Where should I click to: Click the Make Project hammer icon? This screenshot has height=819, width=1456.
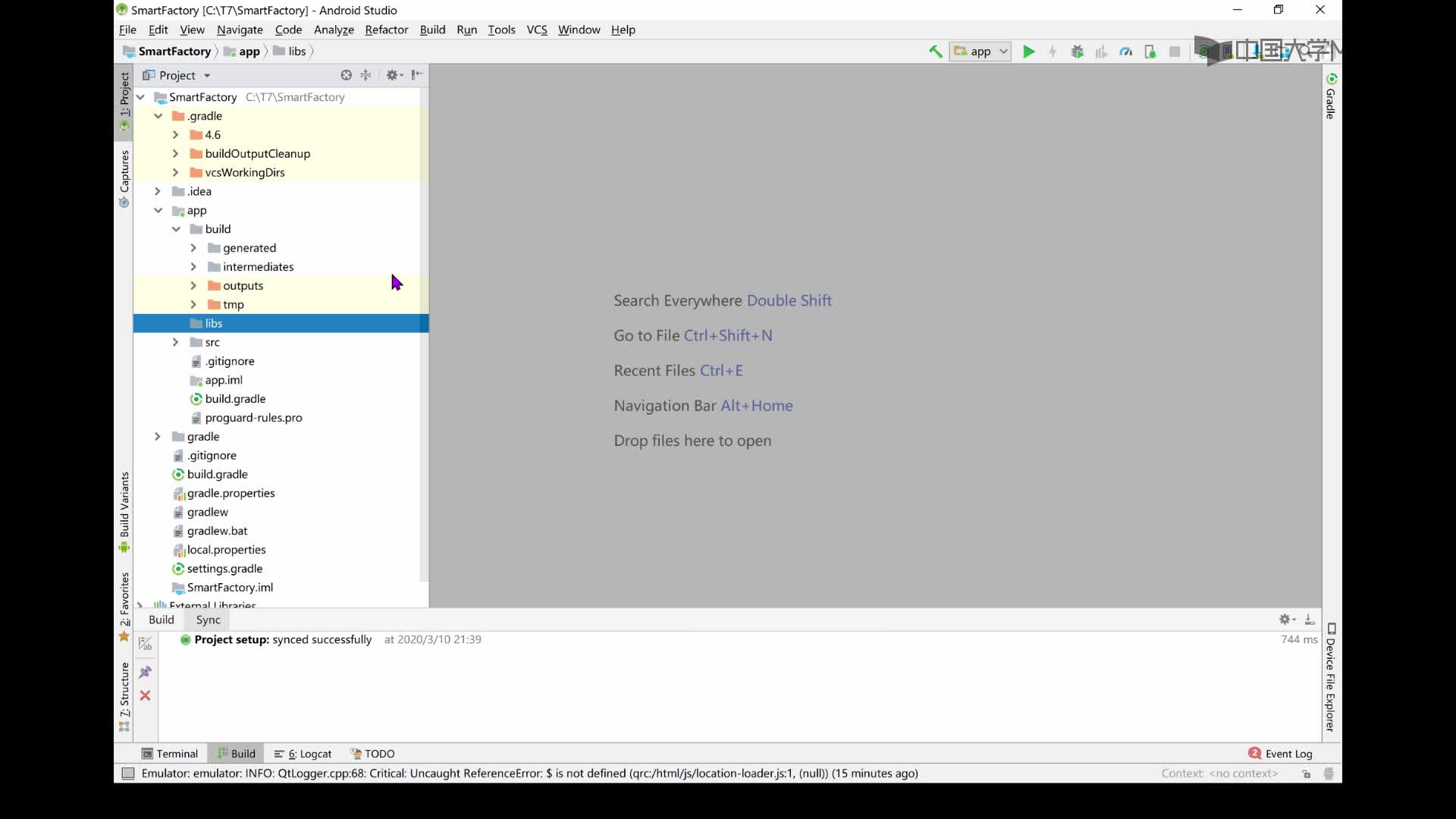tap(936, 52)
